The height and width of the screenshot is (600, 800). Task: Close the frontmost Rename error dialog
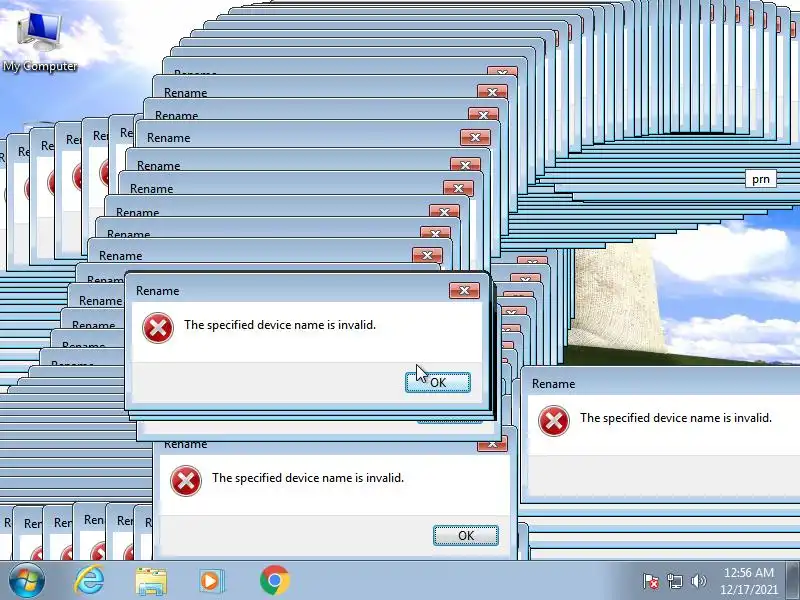click(464, 291)
